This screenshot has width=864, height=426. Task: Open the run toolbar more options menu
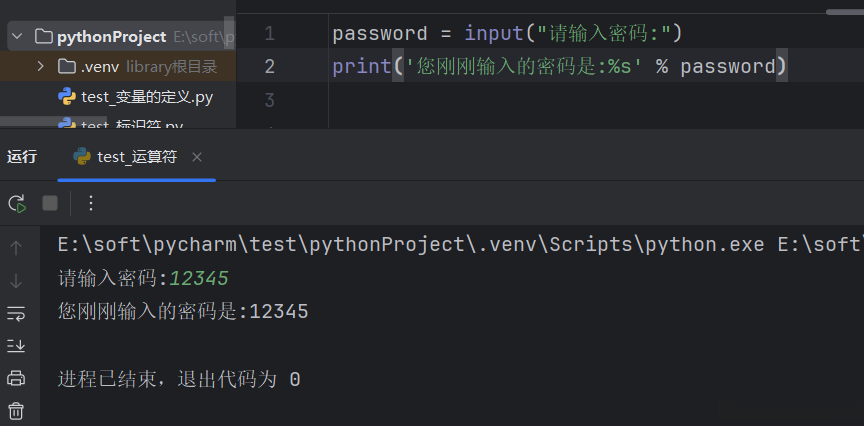pyautogui.click(x=91, y=203)
